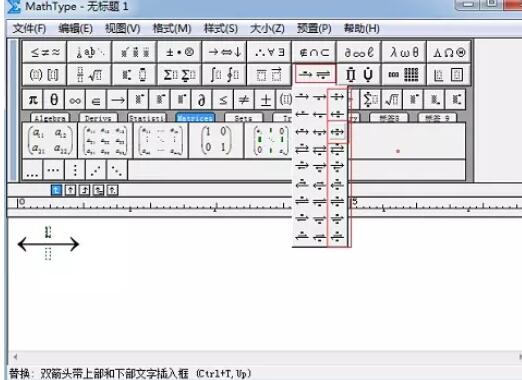
Task: Insert the θ symbol from small bar
Action: tap(54, 99)
